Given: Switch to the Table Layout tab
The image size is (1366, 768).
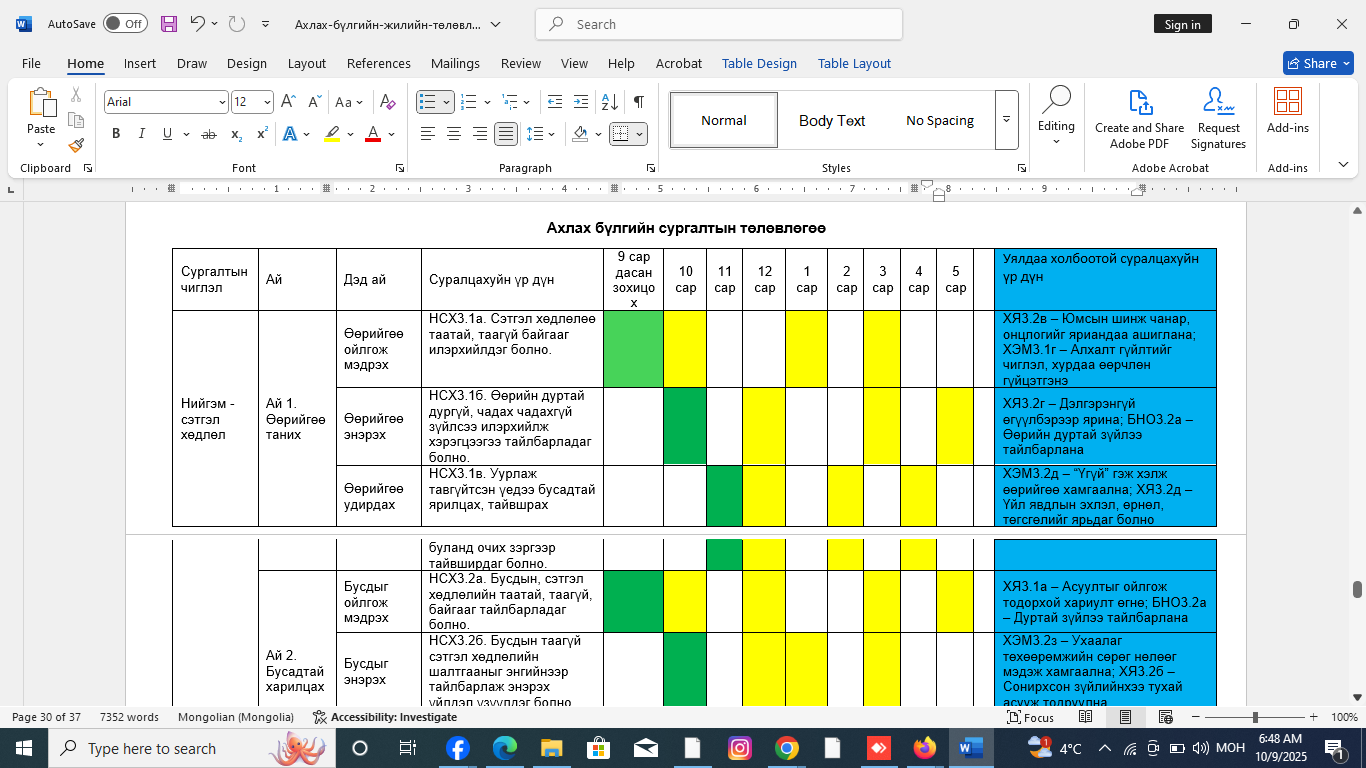Looking at the screenshot, I should point(853,63).
